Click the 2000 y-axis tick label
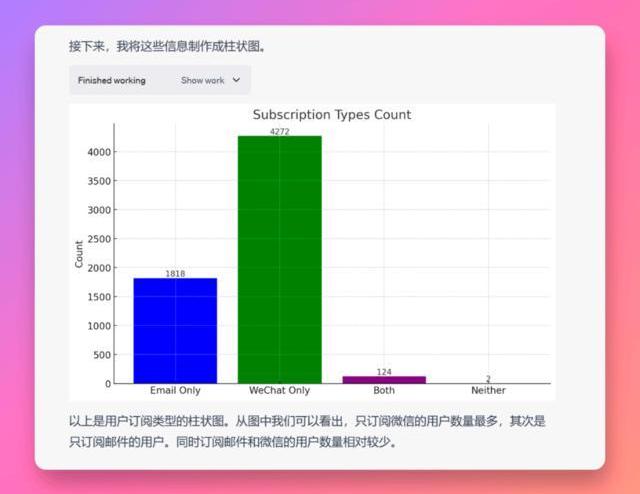Viewport: 640px width, 494px height. (97, 268)
